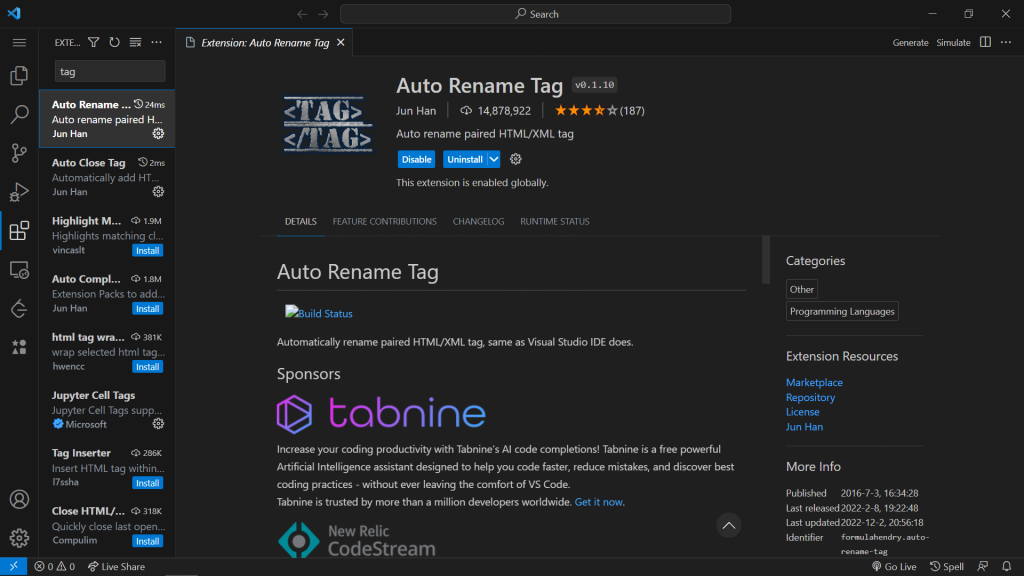This screenshot has width=1024, height=576.
Task: Click Go Live in status bar
Action: tap(894, 566)
